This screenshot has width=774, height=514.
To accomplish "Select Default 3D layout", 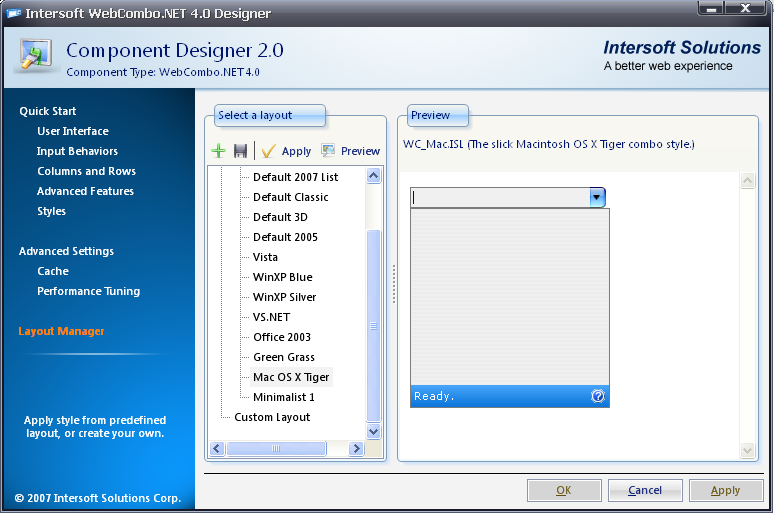I will [x=280, y=217].
